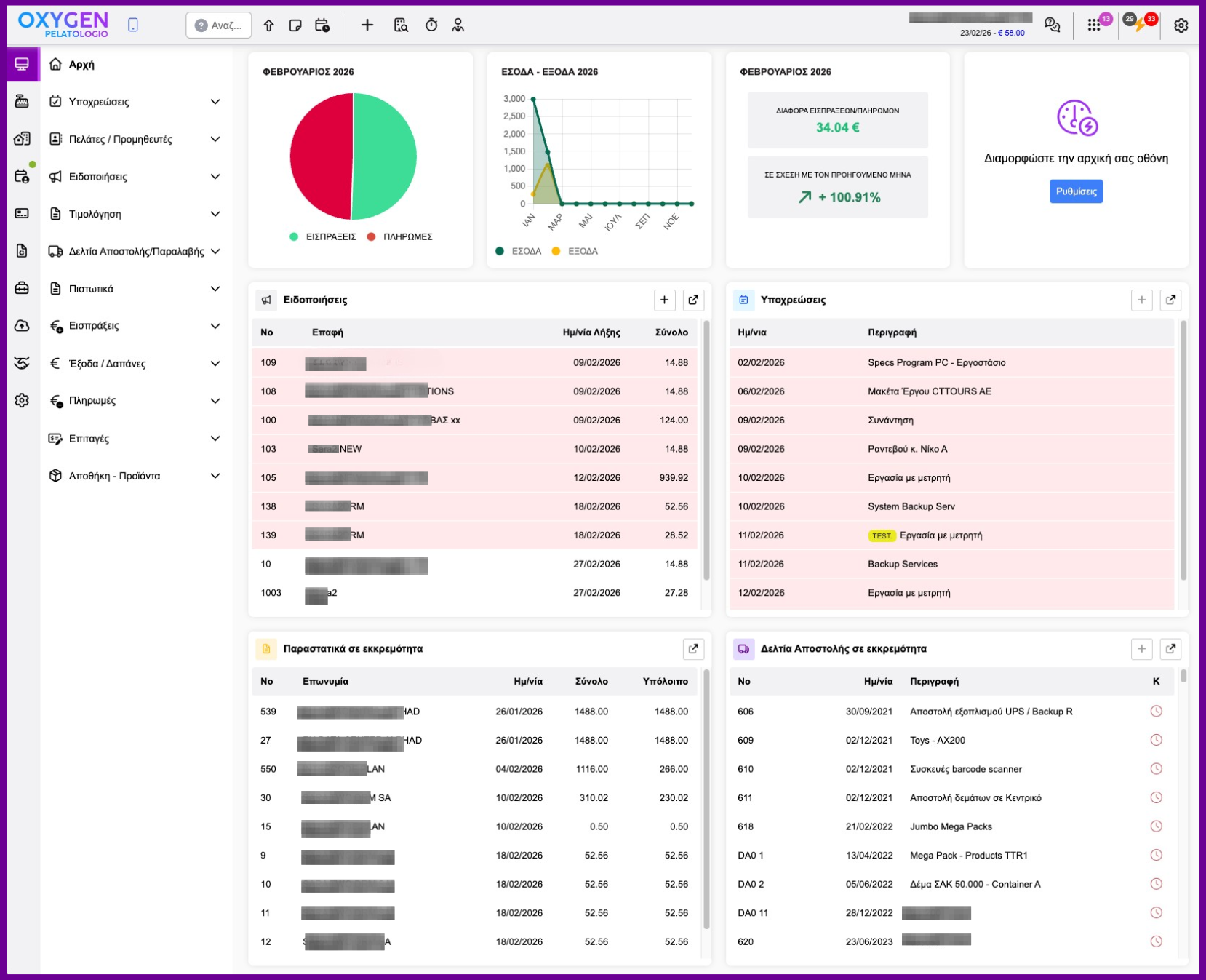Open the document search icon in toolbar
This screenshot has height=980, width=1206.
pyautogui.click(x=401, y=25)
